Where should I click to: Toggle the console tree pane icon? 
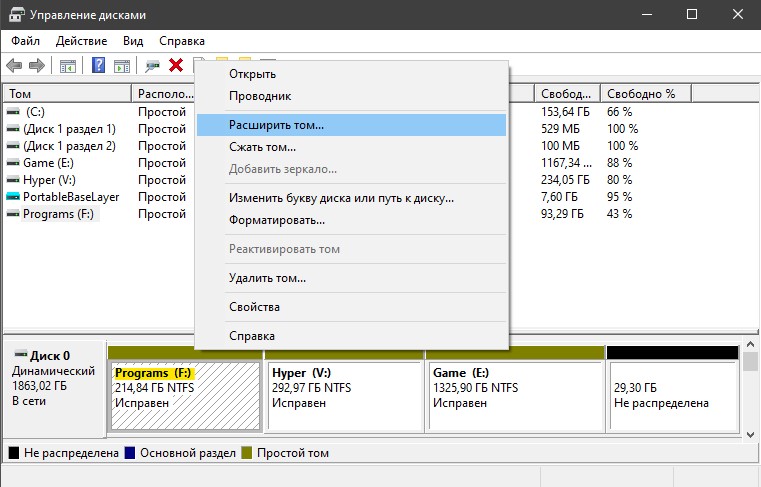[67, 66]
